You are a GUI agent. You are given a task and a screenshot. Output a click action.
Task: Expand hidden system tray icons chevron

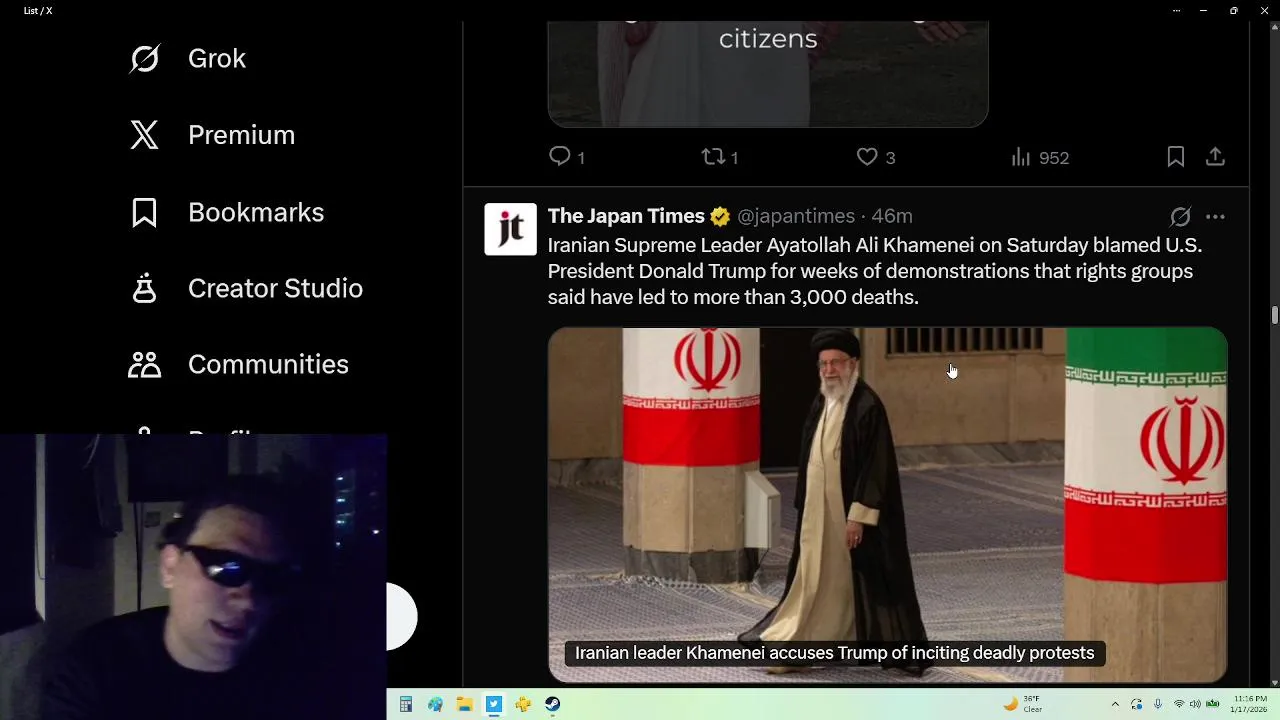[x=1115, y=704]
